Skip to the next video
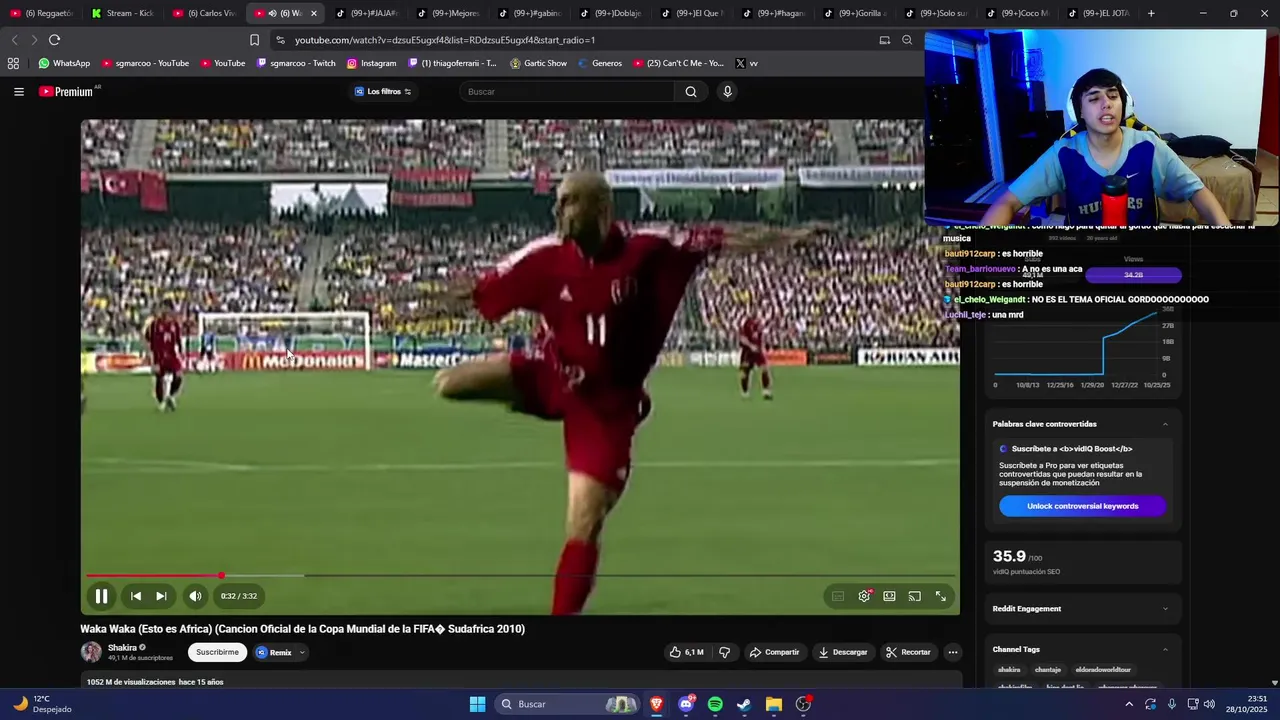This screenshot has width=1280, height=720. (161, 596)
